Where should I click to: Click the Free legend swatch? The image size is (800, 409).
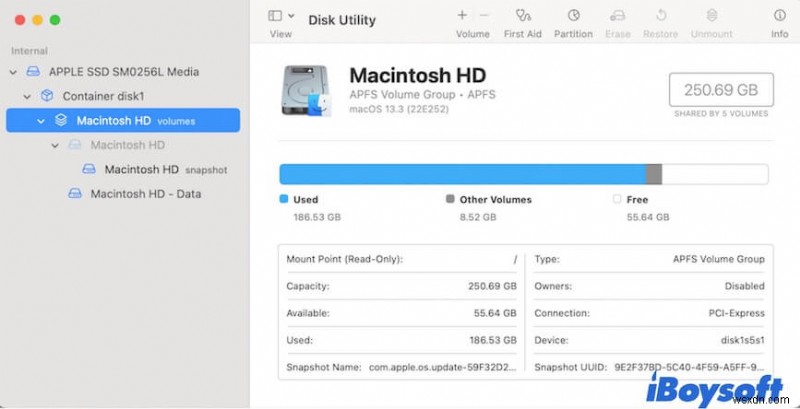[x=617, y=199]
